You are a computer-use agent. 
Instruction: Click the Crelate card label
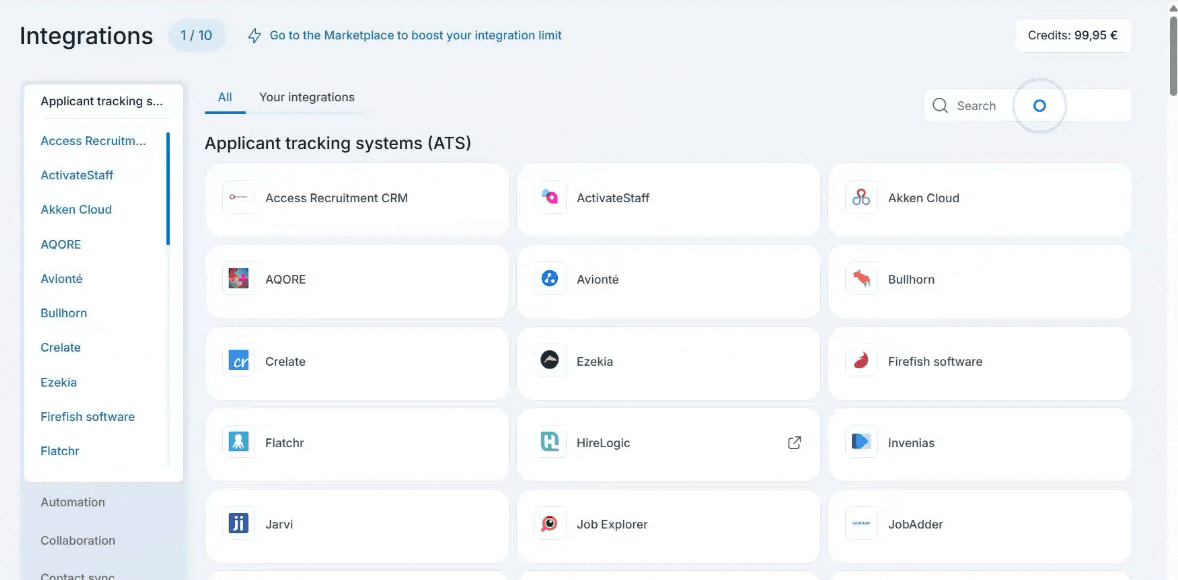[x=285, y=361]
